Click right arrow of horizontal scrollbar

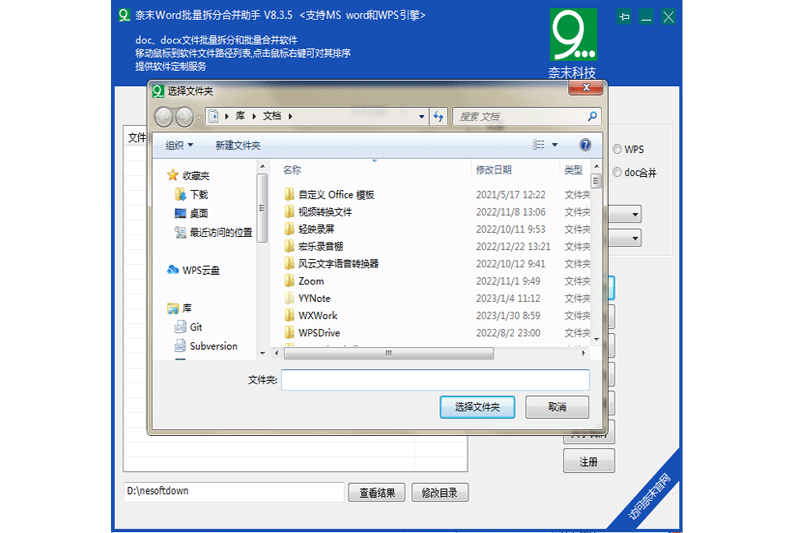pyautogui.click(x=583, y=353)
